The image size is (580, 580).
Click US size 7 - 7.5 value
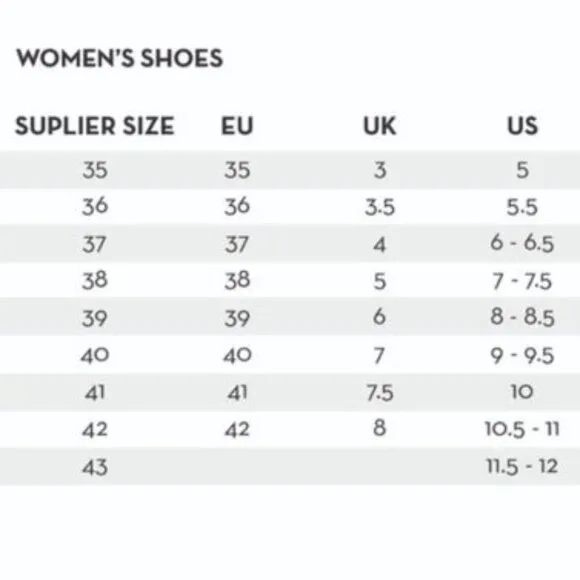tap(522, 281)
